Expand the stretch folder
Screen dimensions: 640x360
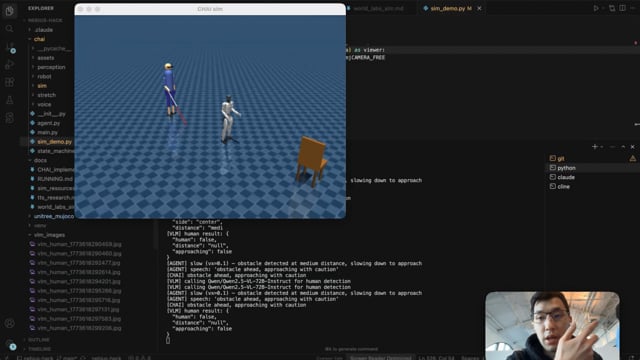coord(47,95)
